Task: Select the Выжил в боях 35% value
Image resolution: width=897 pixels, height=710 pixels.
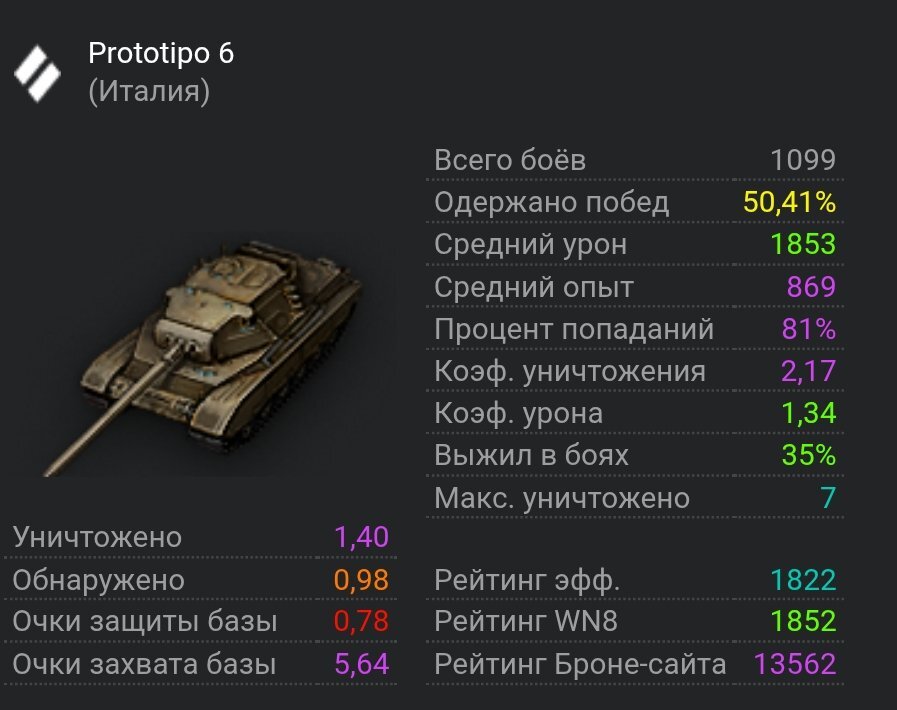Action: pyautogui.click(x=808, y=456)
